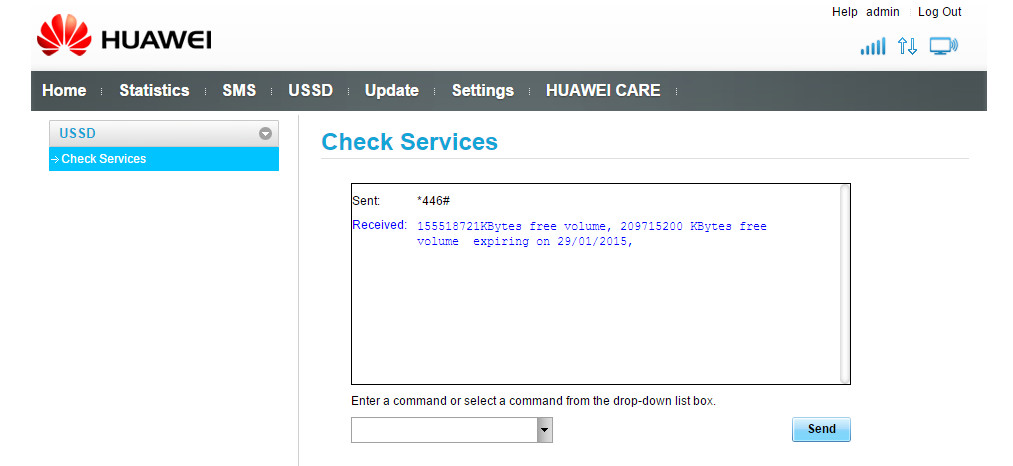The width and height of the screenshot is (1013, 466).
Task: Switch to the SMS tab
Action: 239,91
